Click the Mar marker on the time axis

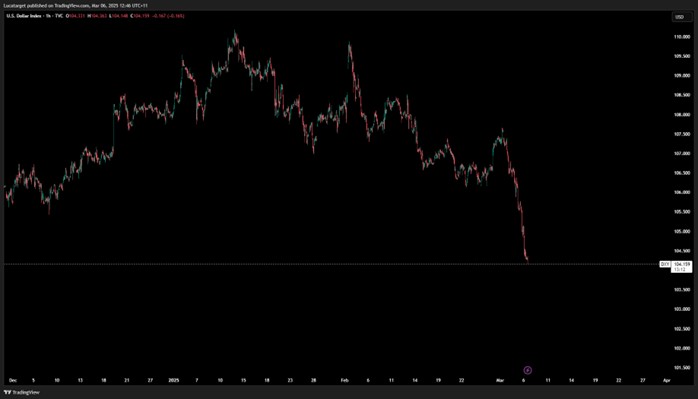pyautogui.click(x=499, y=381)
